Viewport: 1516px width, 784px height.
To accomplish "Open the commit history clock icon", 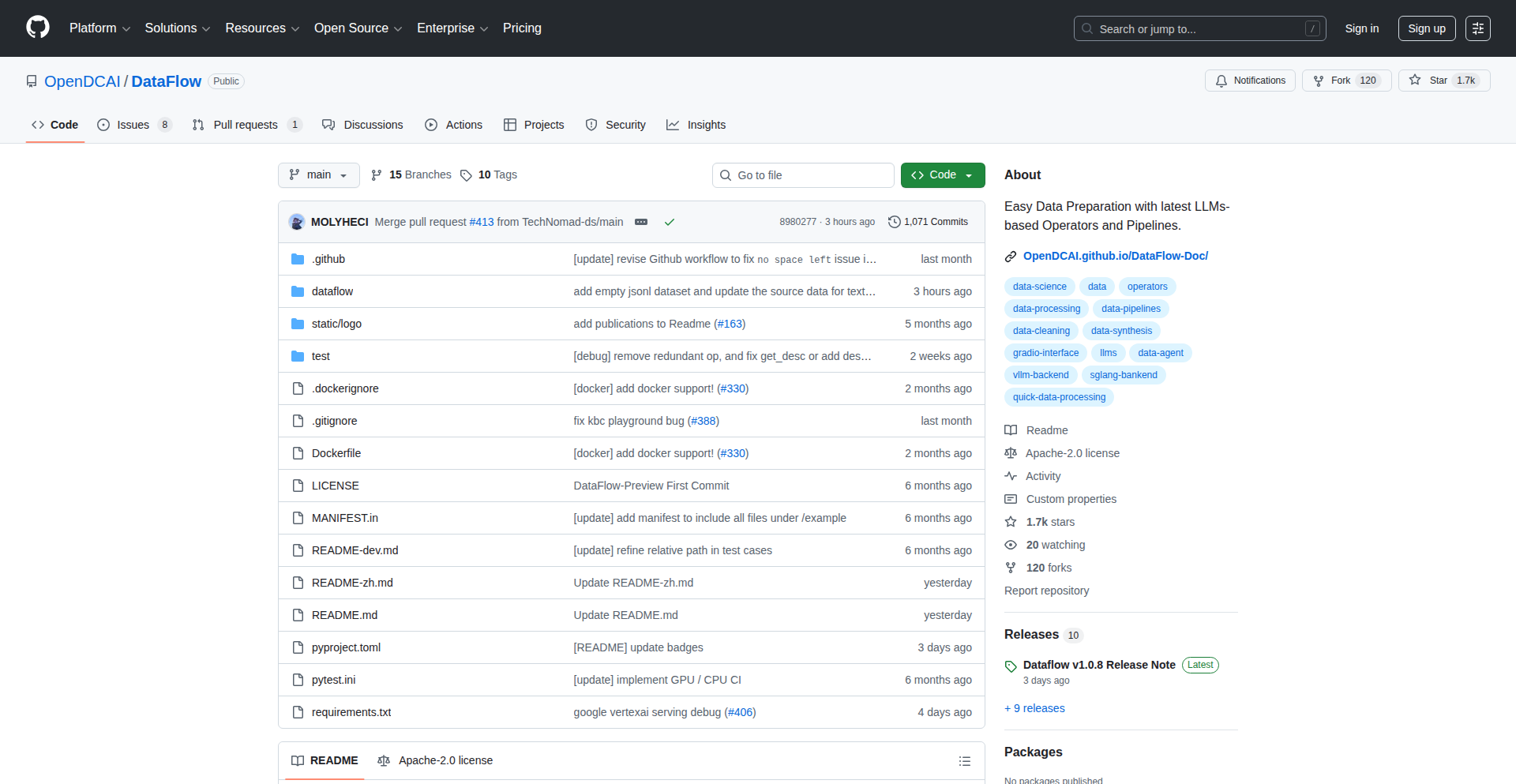I will (894, 222).
